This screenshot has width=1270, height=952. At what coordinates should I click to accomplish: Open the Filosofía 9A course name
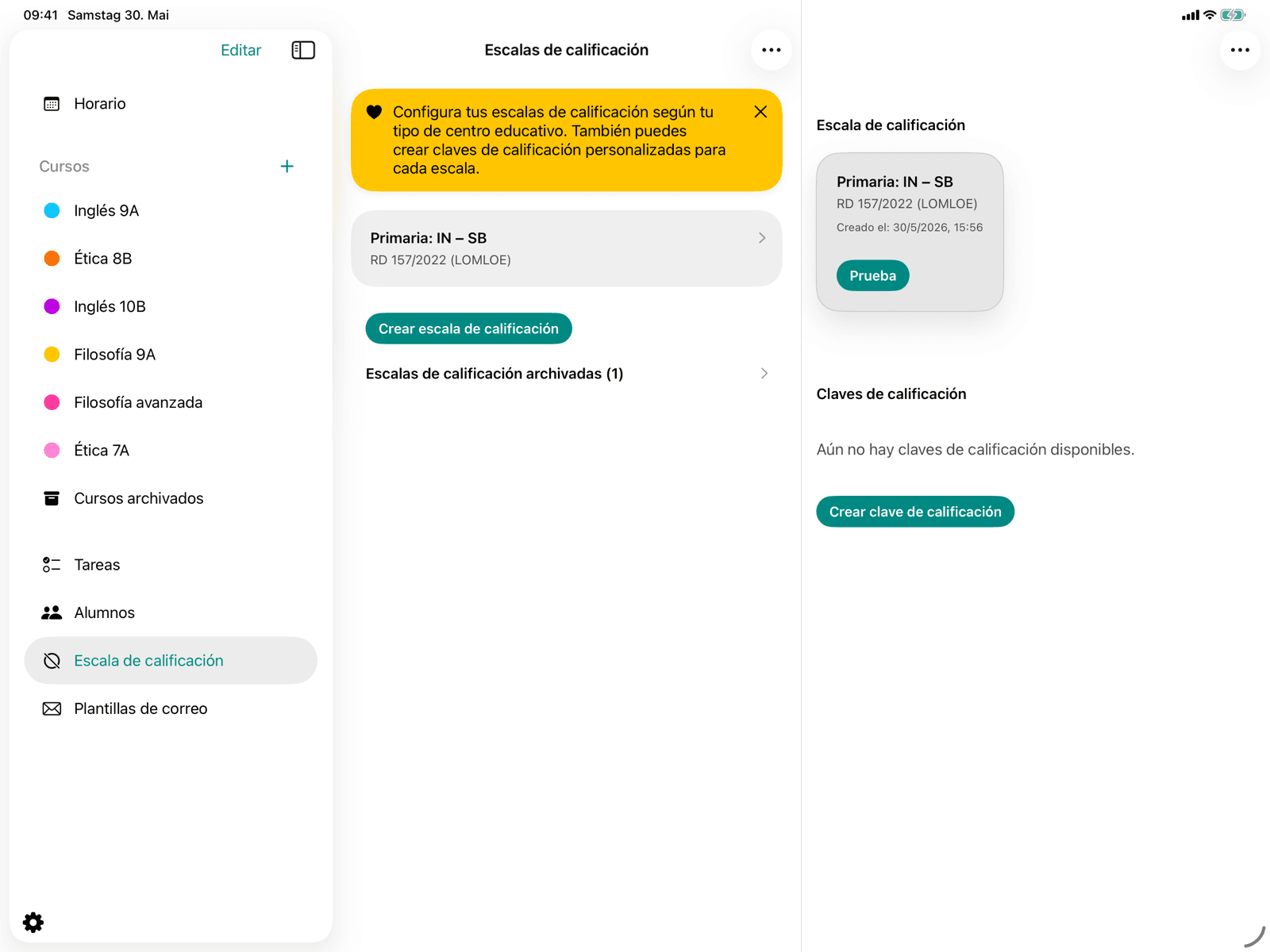click(115, 355)
